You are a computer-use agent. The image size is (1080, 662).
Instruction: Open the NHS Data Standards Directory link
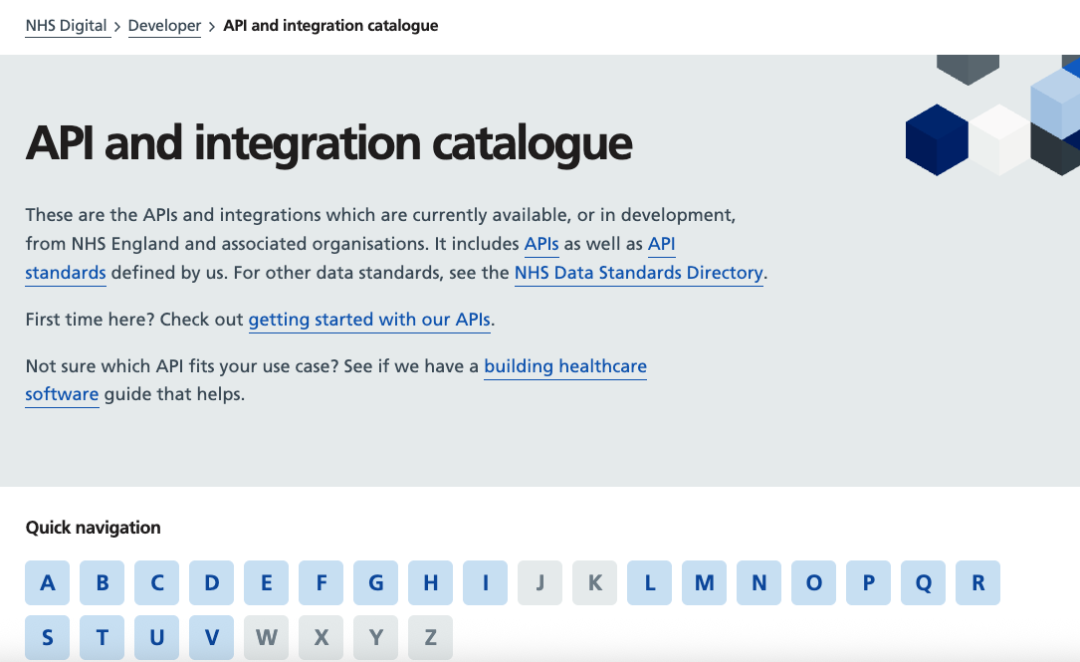pyautogui.click(x=638, y=273)
